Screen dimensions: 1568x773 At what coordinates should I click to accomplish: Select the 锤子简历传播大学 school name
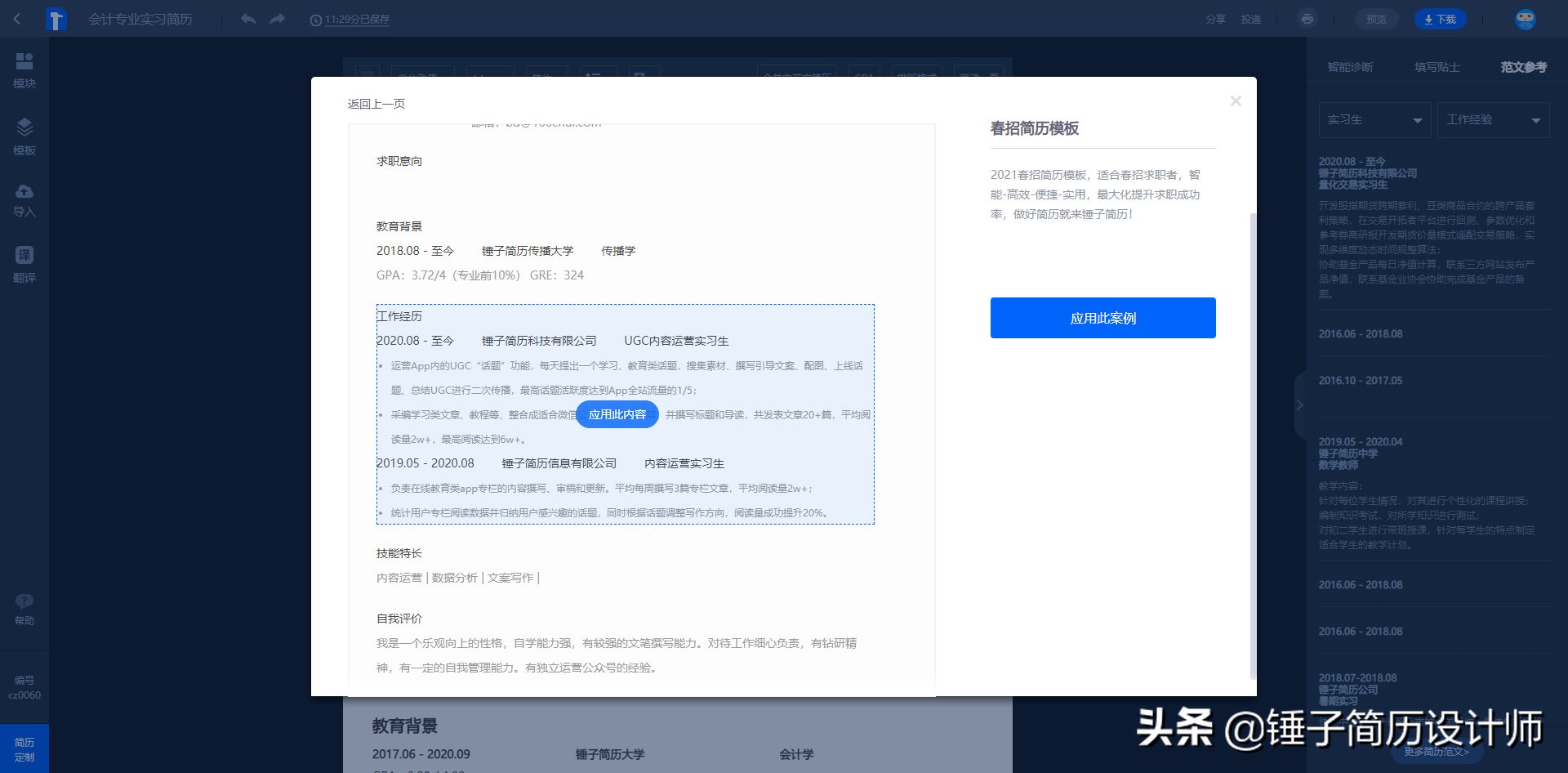click(x=528, y=251)
